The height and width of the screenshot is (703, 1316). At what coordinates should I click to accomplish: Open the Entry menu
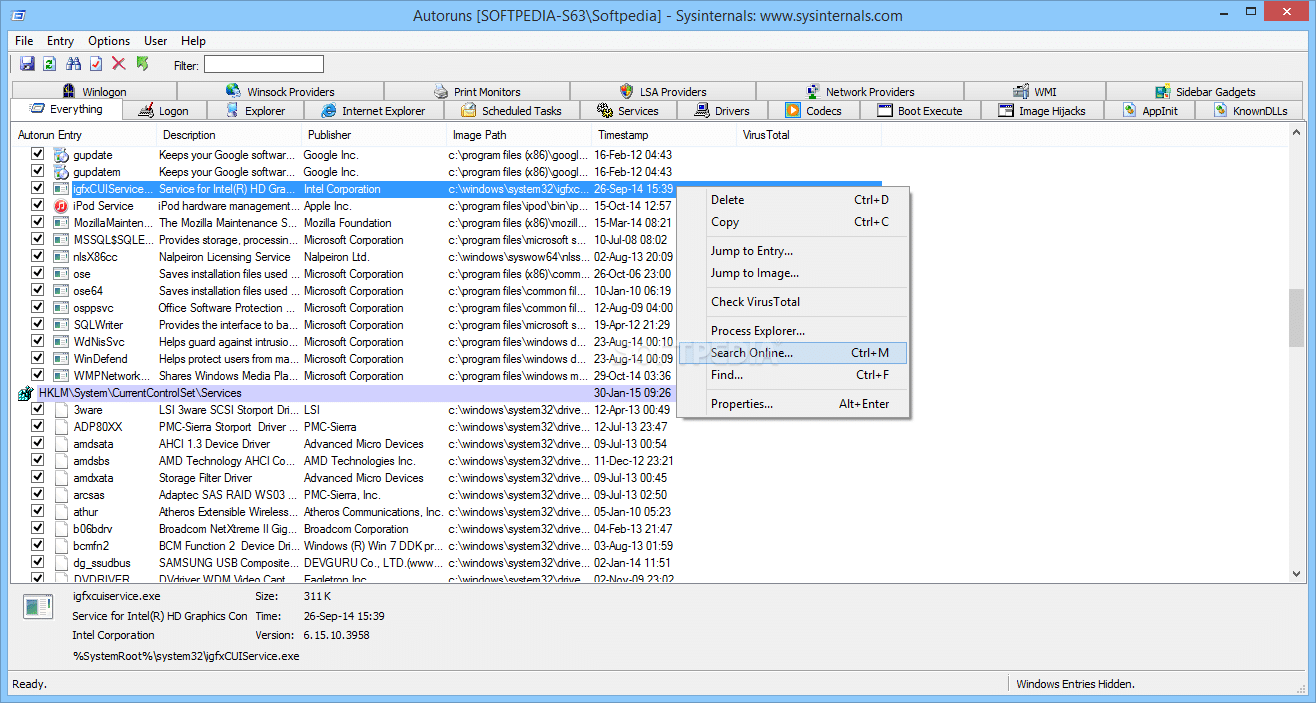(60, 41)
